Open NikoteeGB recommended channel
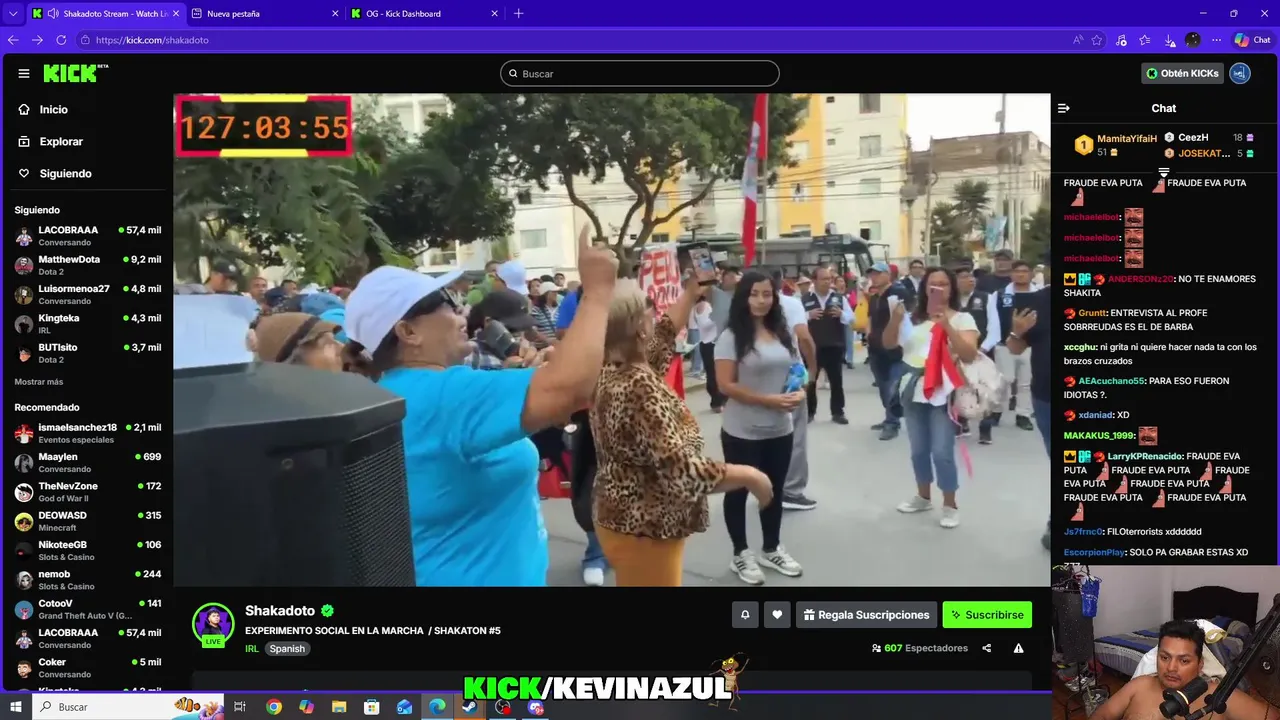Screen dimensions: 1280x720 [88, 551]
